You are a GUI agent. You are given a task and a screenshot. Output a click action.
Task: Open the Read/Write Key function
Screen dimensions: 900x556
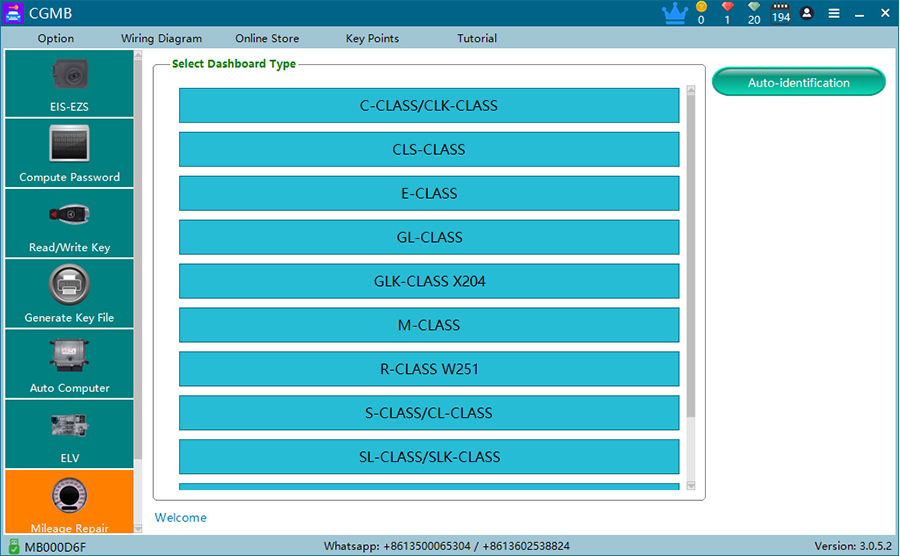[x=69, y=224]
